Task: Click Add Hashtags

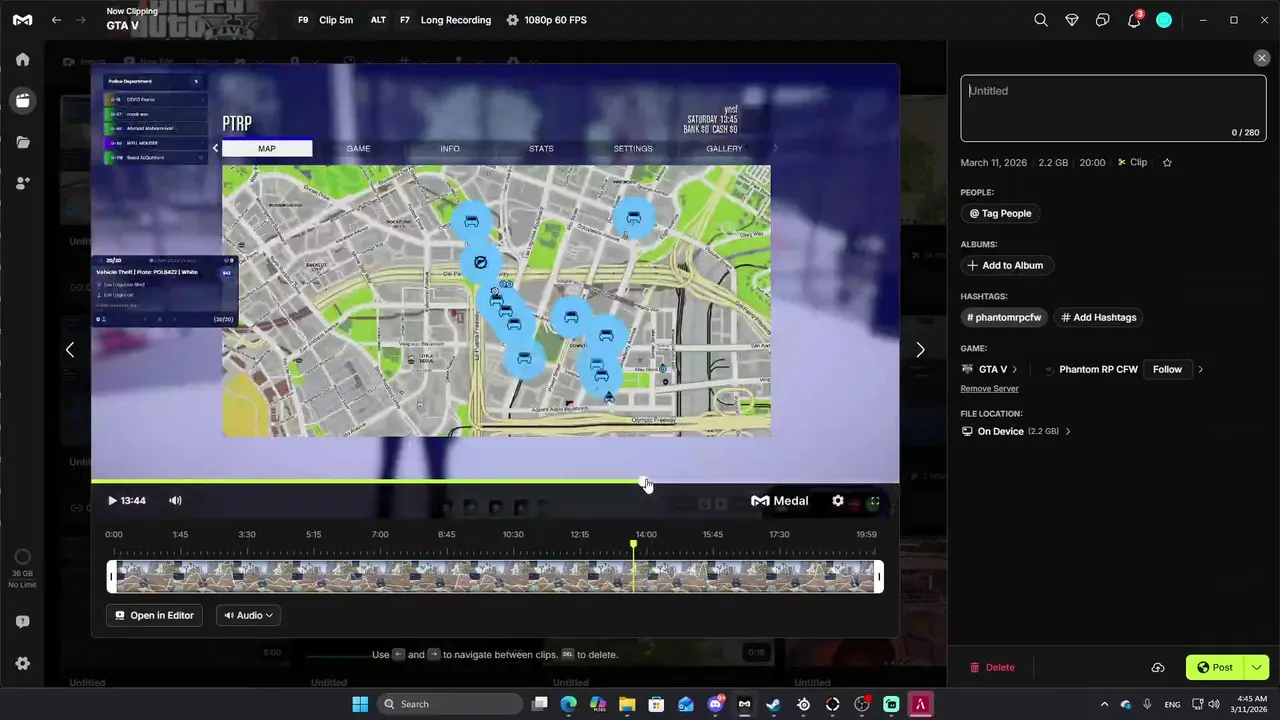Action: 1099,317
